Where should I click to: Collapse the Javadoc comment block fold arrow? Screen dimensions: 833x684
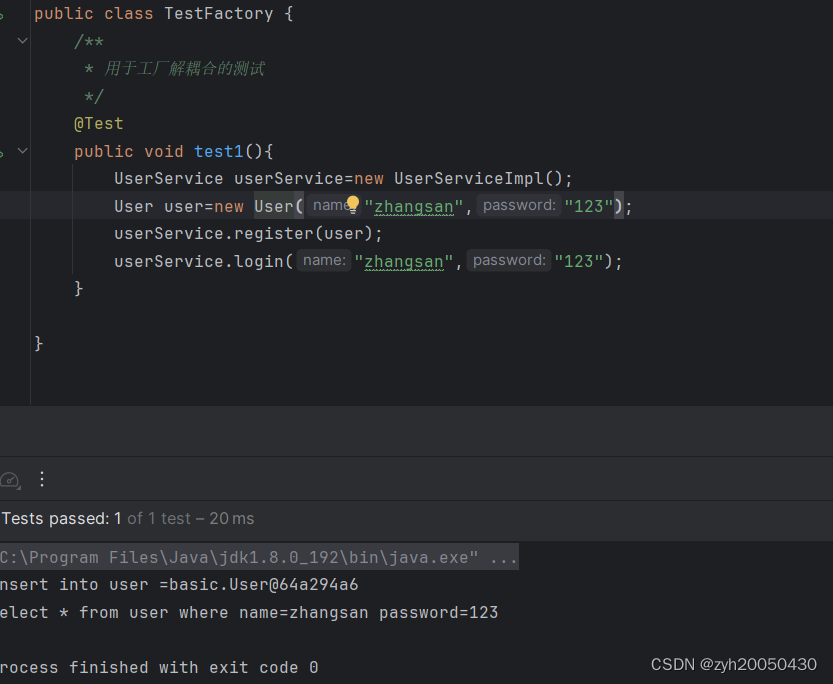tap(22, 40)
